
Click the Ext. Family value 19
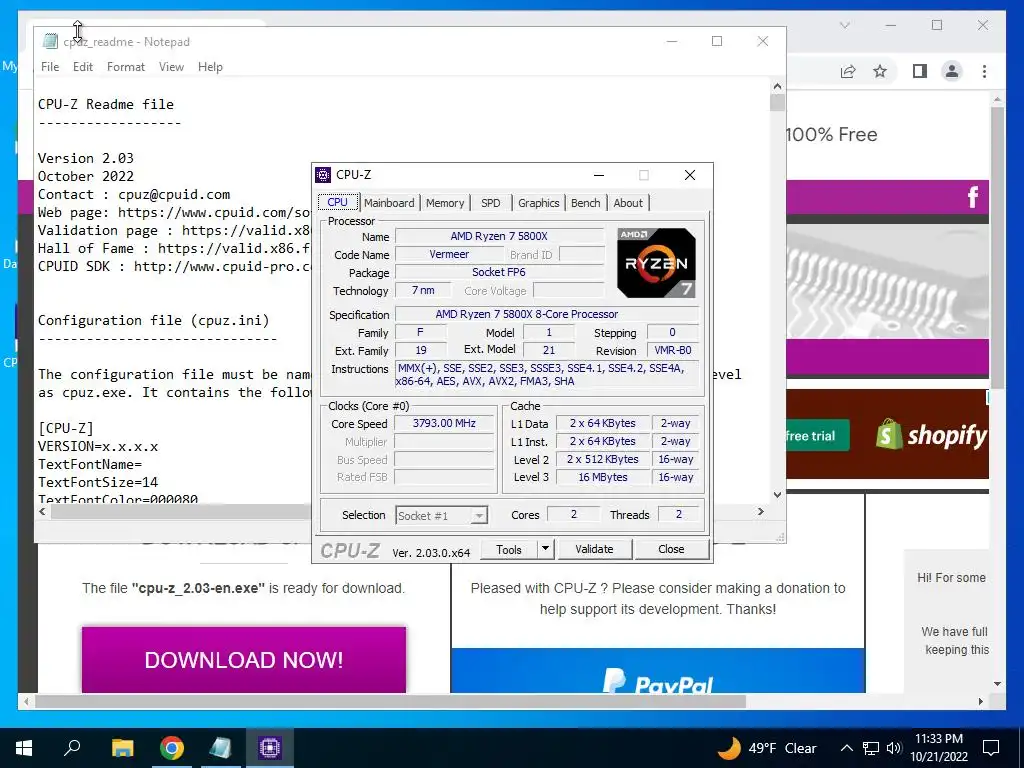pos(421,351)
